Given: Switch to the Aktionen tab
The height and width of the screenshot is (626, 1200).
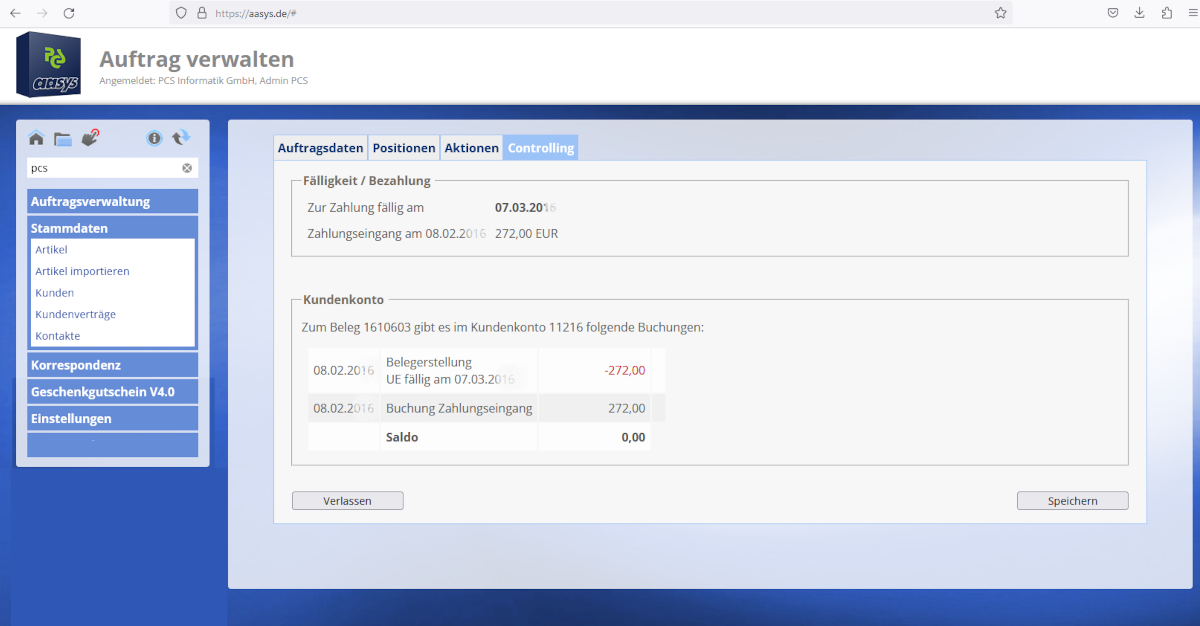Looking at the screenshot, I should pos(471,148).
